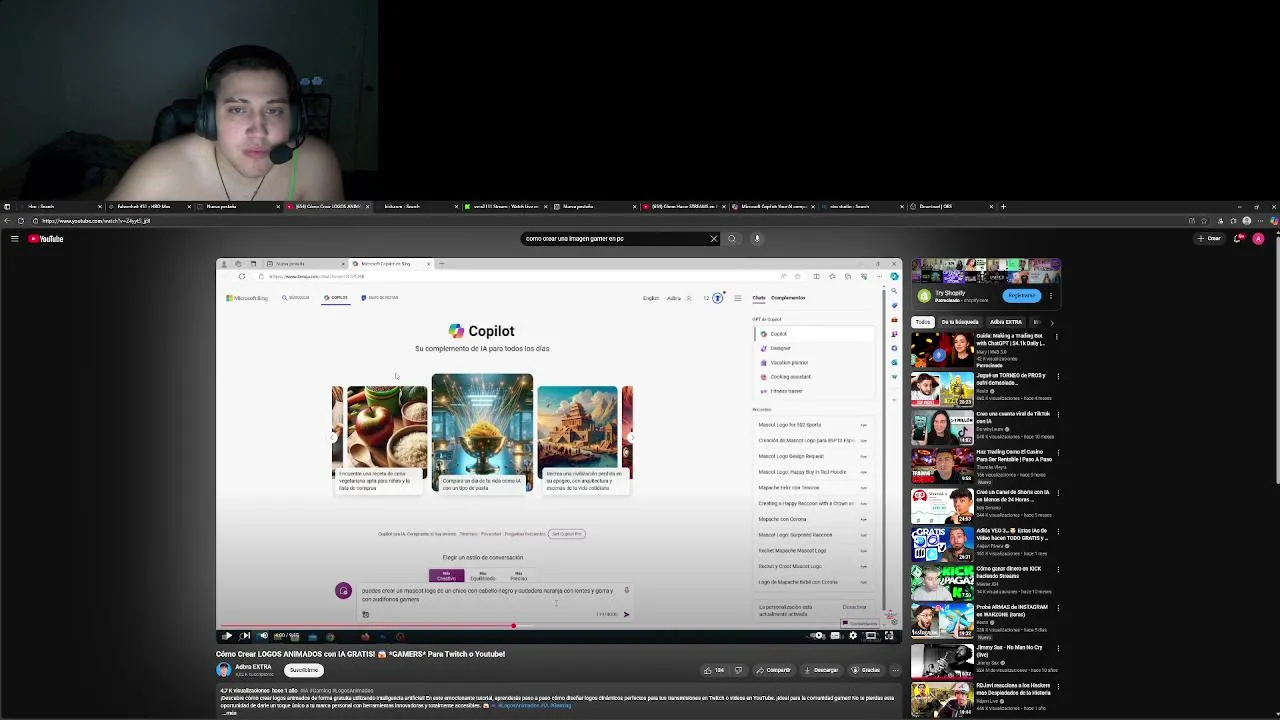
Task: Toggle subtitles in the video player
Action: [835, 636]
